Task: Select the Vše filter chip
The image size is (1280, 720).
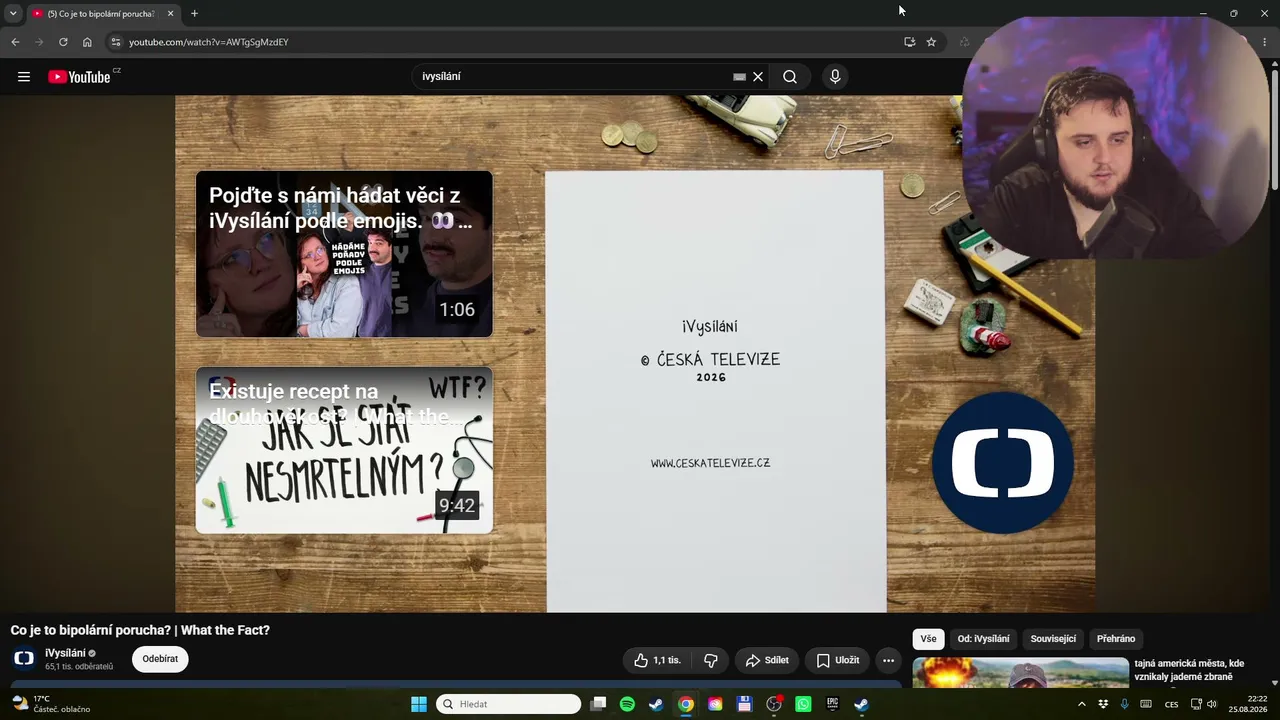Action: [x=929, y=639]
